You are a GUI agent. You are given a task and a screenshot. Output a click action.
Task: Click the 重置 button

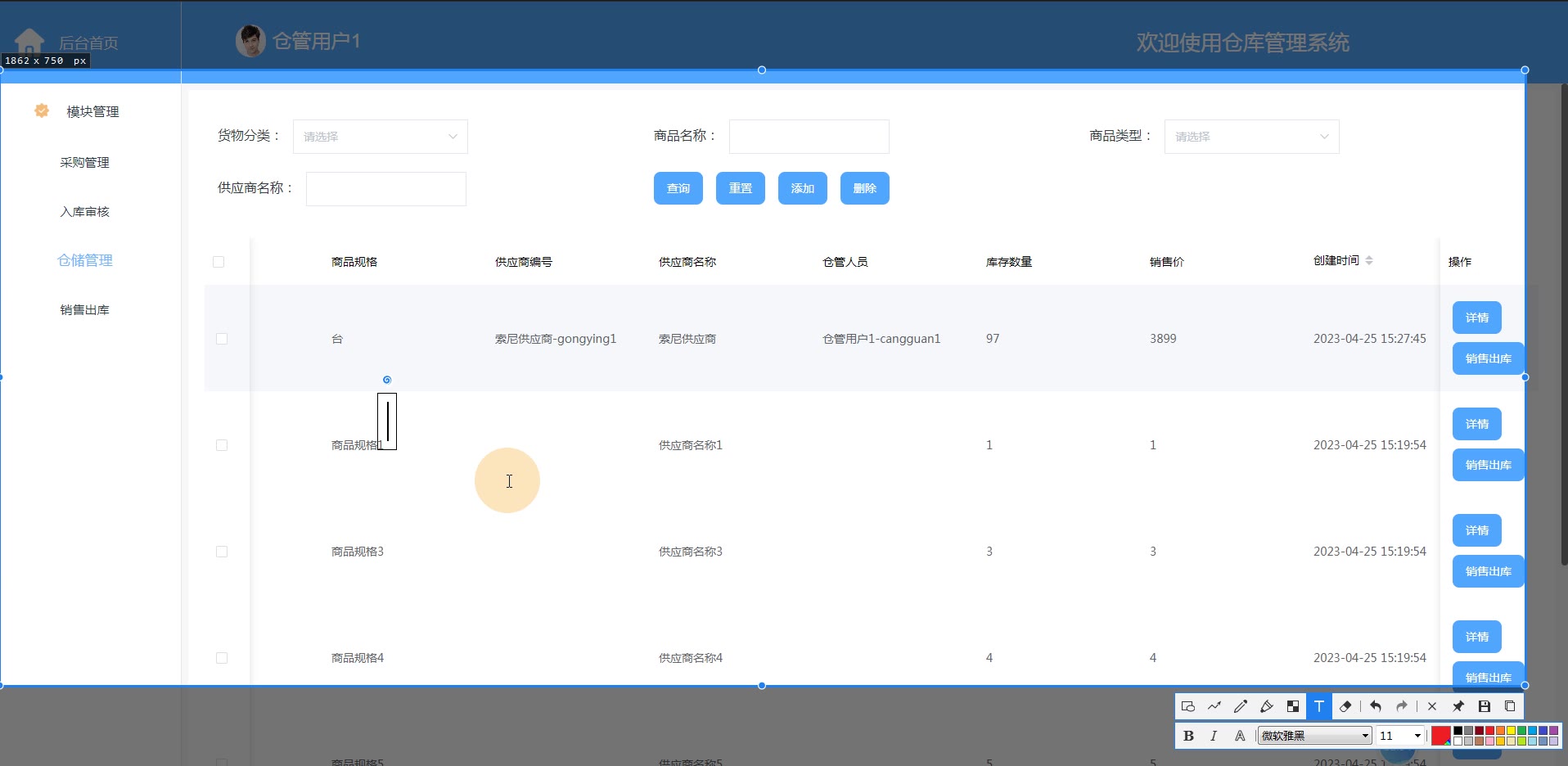pos(741,188)
